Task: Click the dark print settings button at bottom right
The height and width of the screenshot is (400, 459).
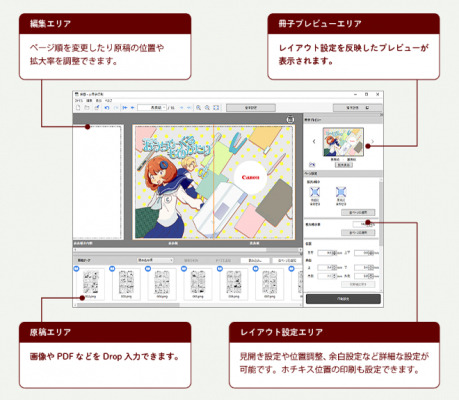Action: tap(343, 299)
